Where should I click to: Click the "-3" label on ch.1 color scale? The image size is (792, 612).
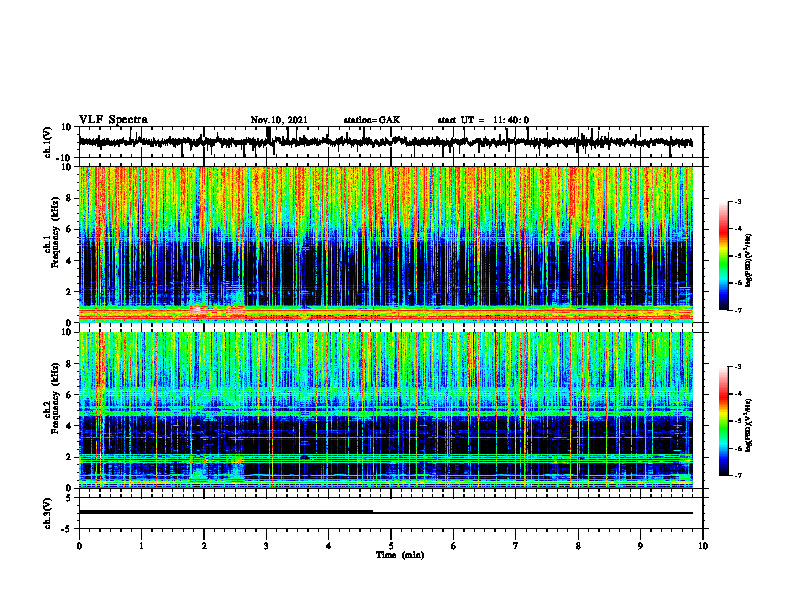tap(737, 201)
